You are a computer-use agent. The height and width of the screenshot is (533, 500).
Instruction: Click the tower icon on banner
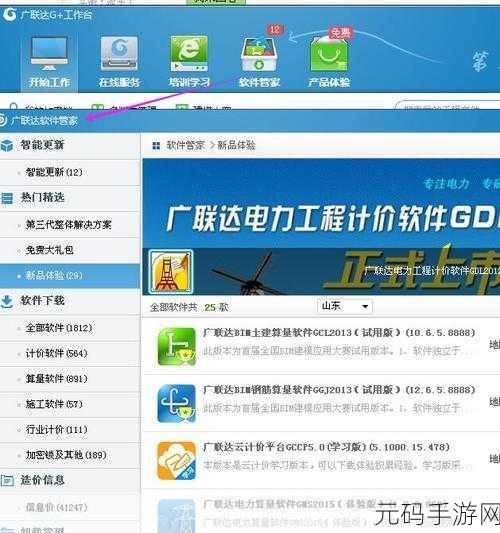[x=171, y=272]
